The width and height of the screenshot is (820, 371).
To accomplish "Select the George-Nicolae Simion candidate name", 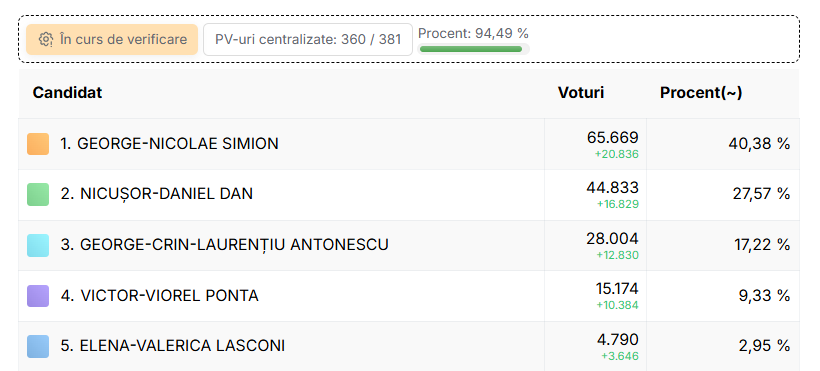I will (169, 144).
